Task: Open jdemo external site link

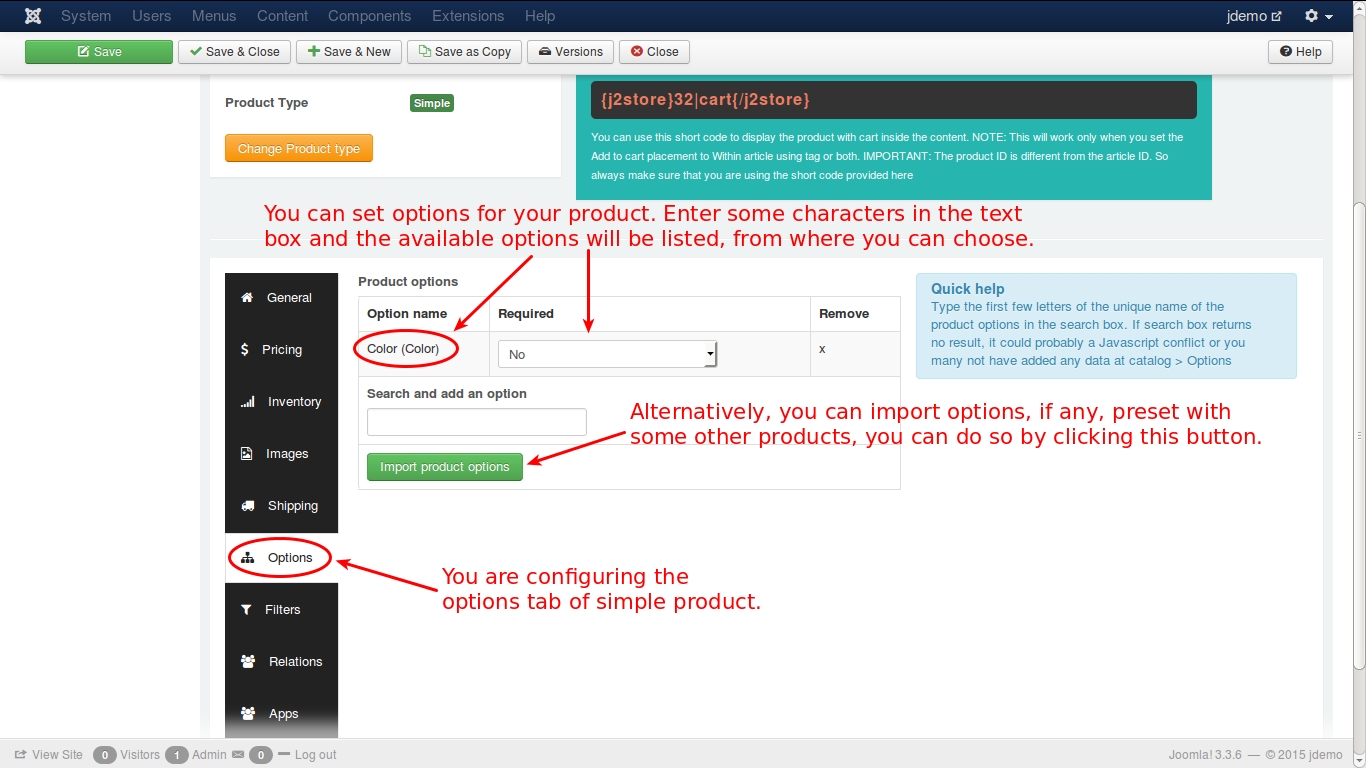Action: pos(1254,16)
